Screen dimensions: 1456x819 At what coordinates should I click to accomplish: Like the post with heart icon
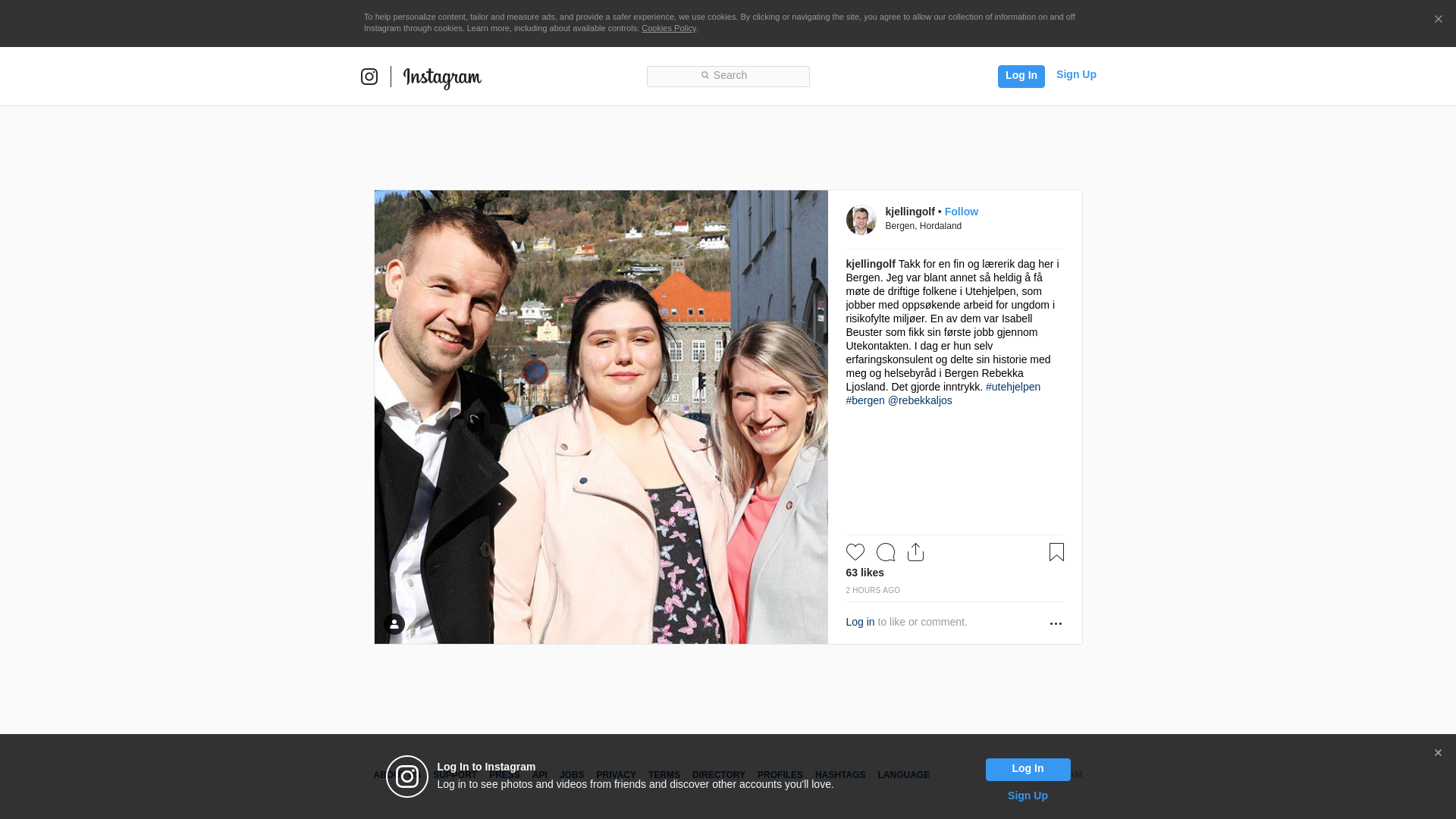click(x=855, y=552)
